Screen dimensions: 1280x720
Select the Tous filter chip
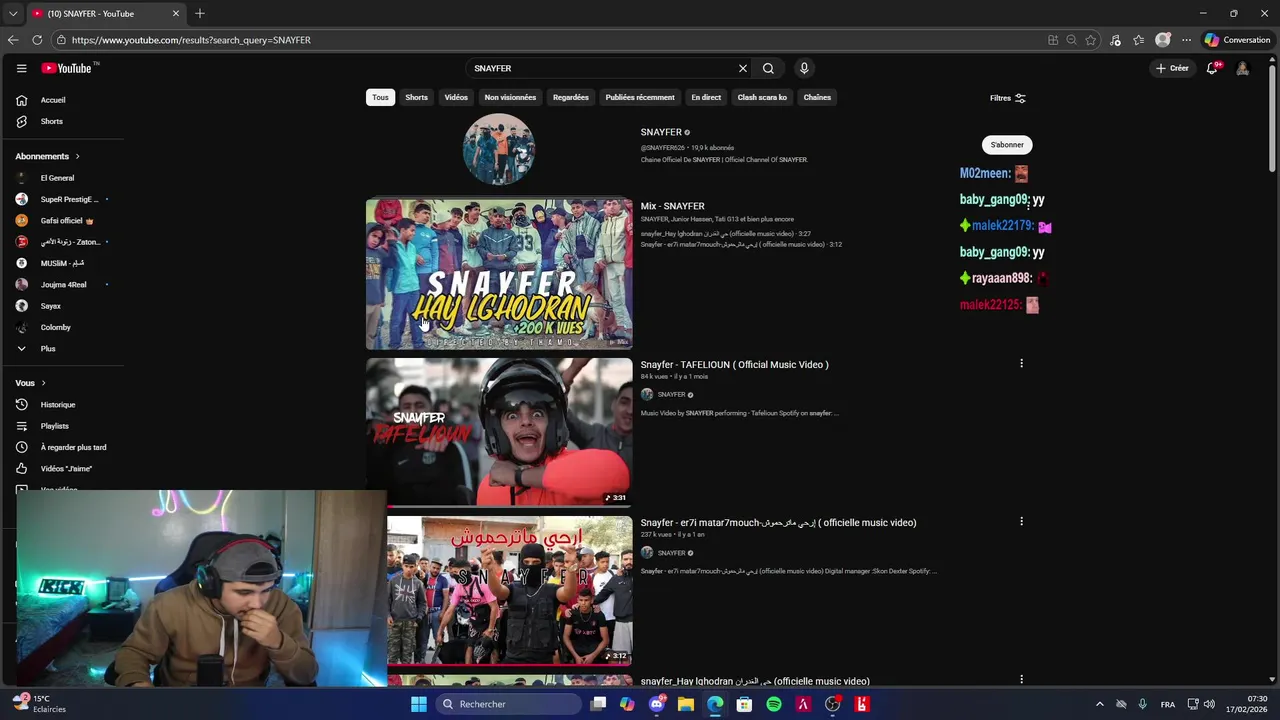coord(381,97)
